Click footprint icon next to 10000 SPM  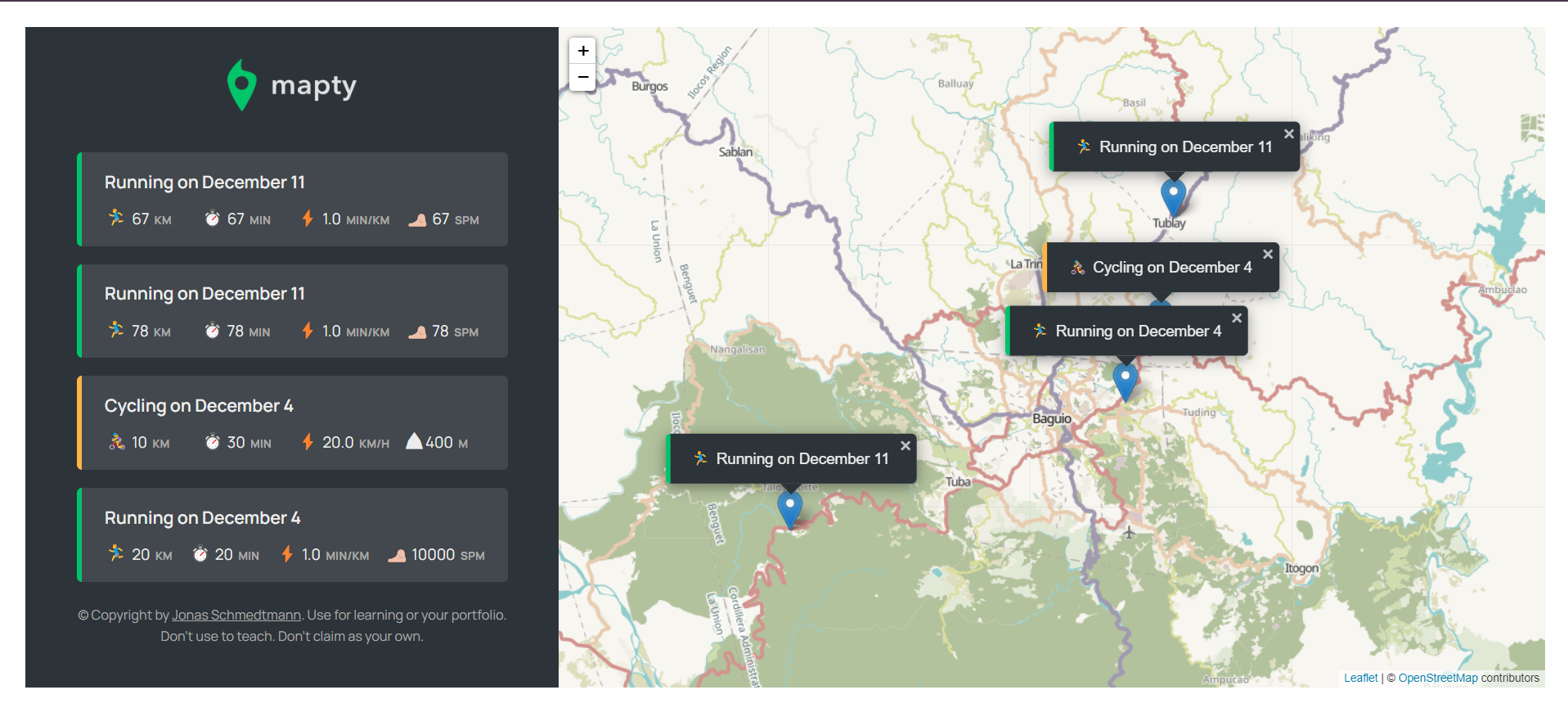click(x=397, y=556)
